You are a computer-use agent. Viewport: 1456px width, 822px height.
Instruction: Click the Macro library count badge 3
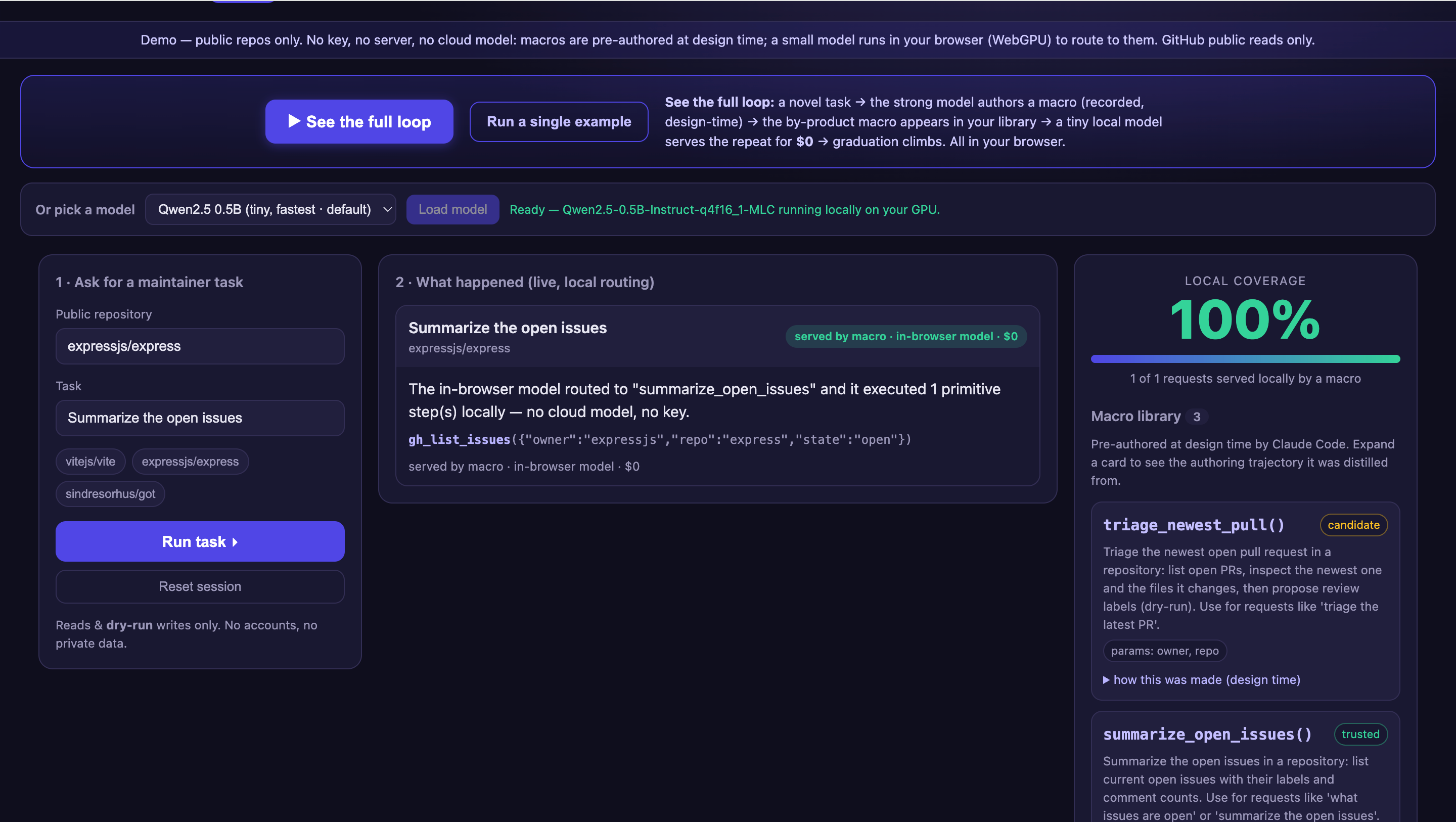1197,417
